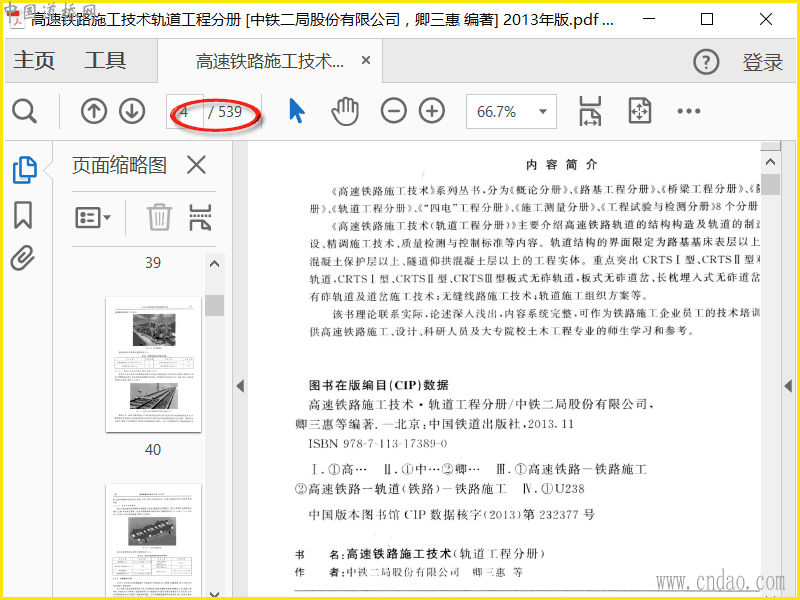Go to previous page with up arrow
Screen dimensions: 800x600
tap(94, 111)
